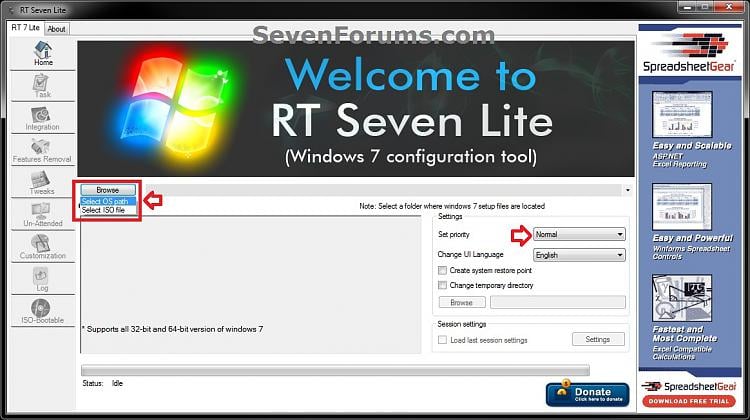Switch to the RT 7 Lite tab
Screen dimensions: 750x420
[25, 28]
